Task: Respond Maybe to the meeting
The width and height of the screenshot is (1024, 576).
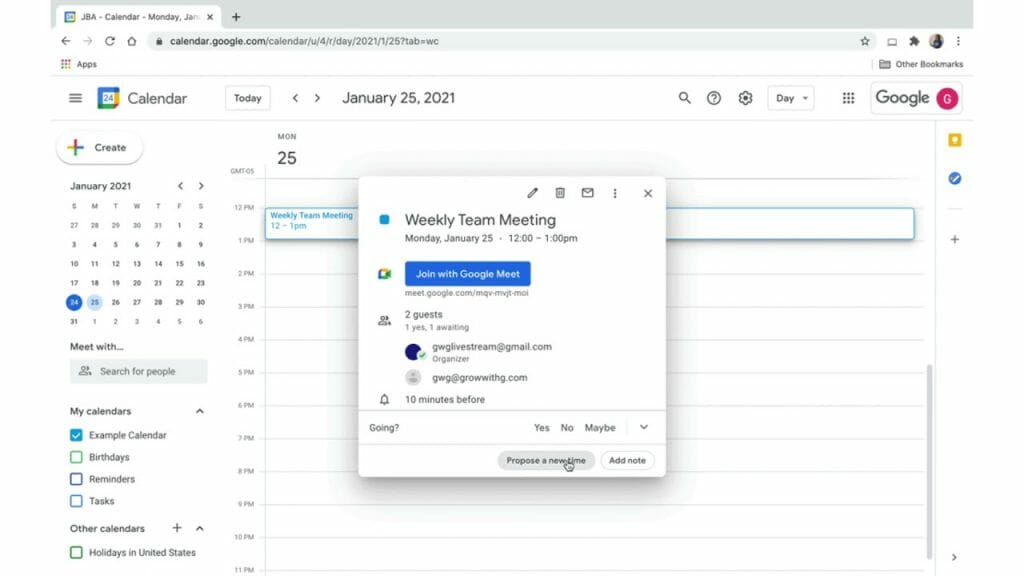Action: [x=600, y=428]
